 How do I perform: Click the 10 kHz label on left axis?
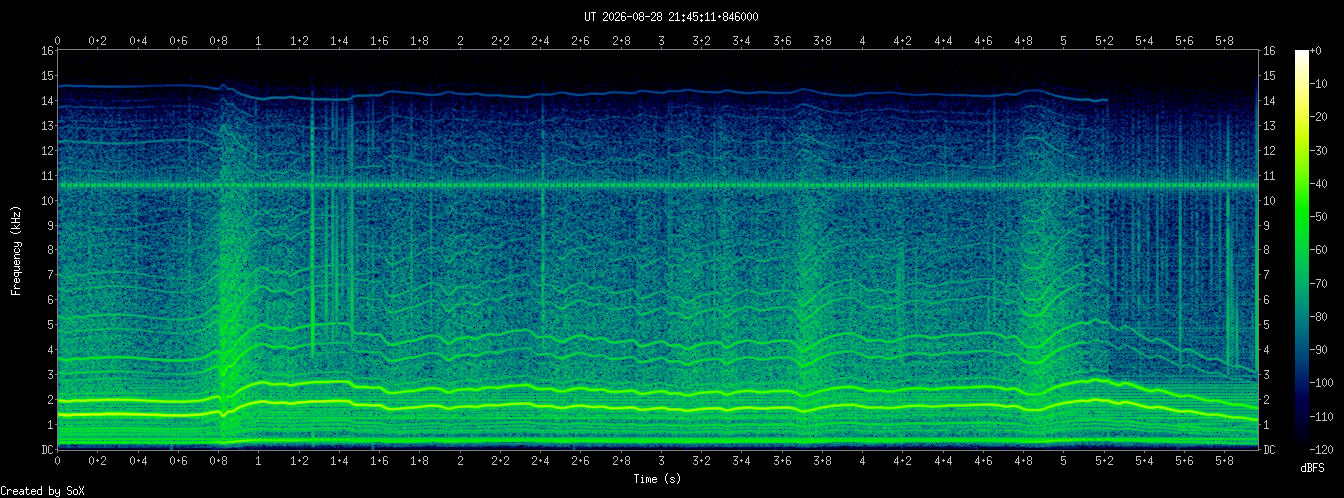click(x=47, y=200)
